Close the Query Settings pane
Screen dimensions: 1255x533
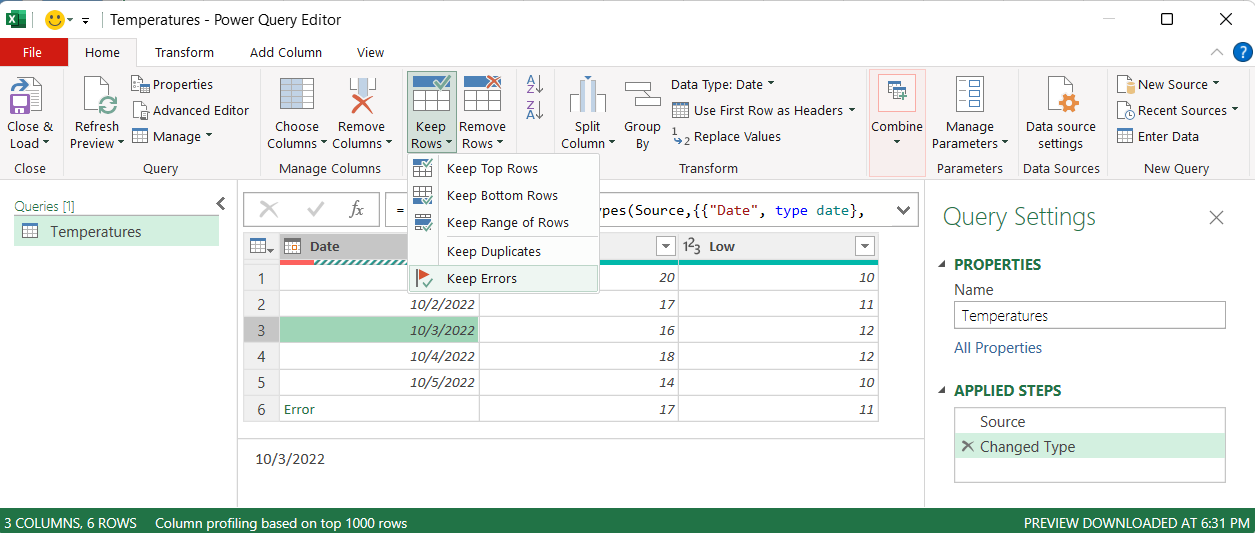click(x=1217, y=217)
